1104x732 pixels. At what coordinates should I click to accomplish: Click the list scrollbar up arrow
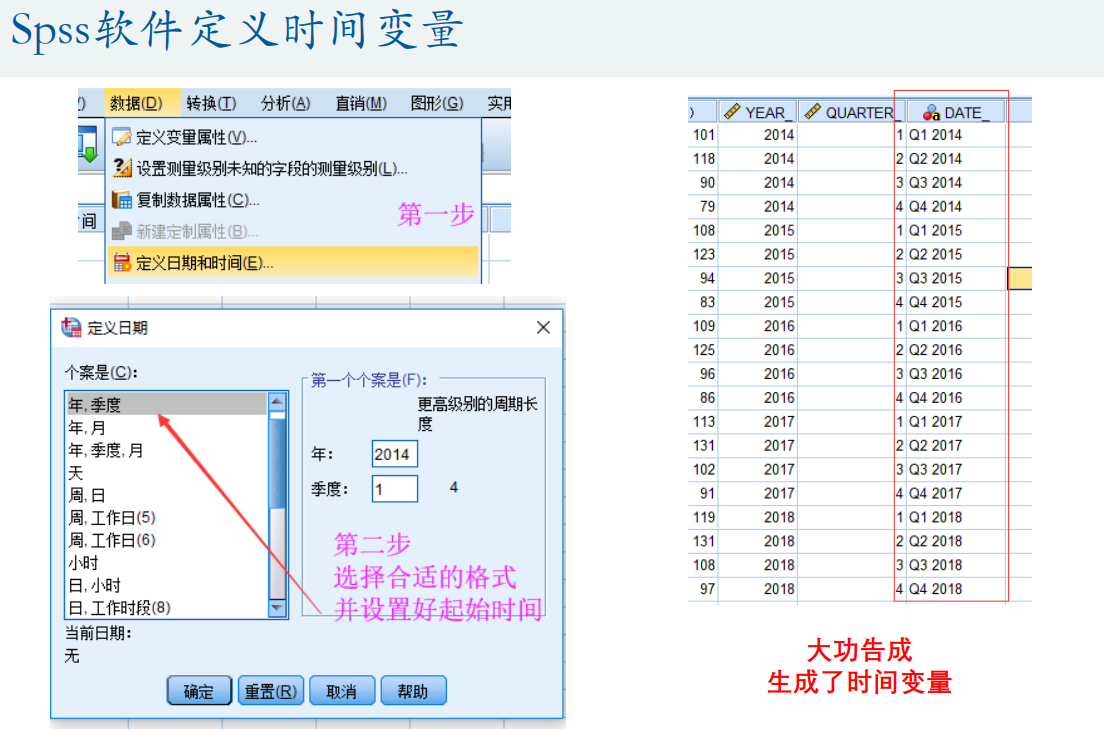coord(277,402)
